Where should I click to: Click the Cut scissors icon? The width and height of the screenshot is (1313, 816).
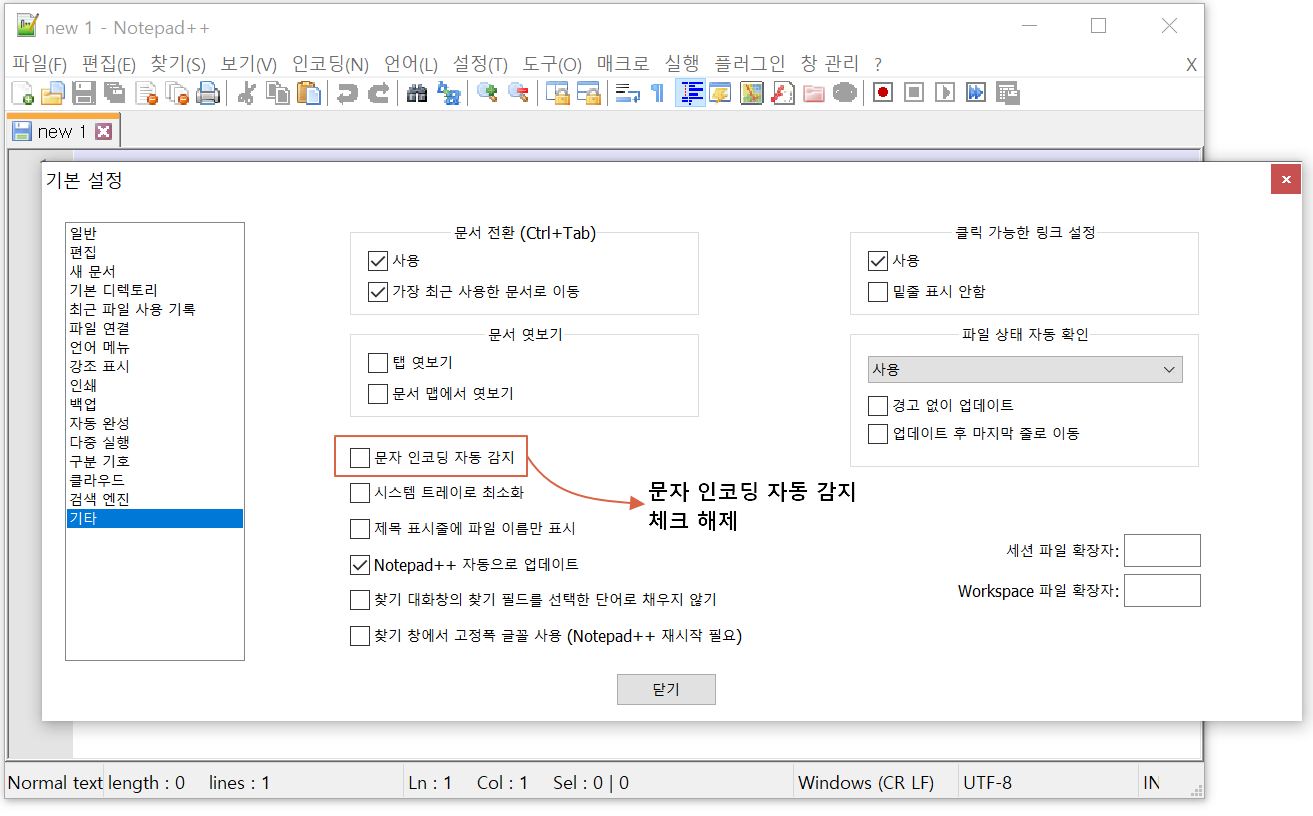[x=246, y=94]
